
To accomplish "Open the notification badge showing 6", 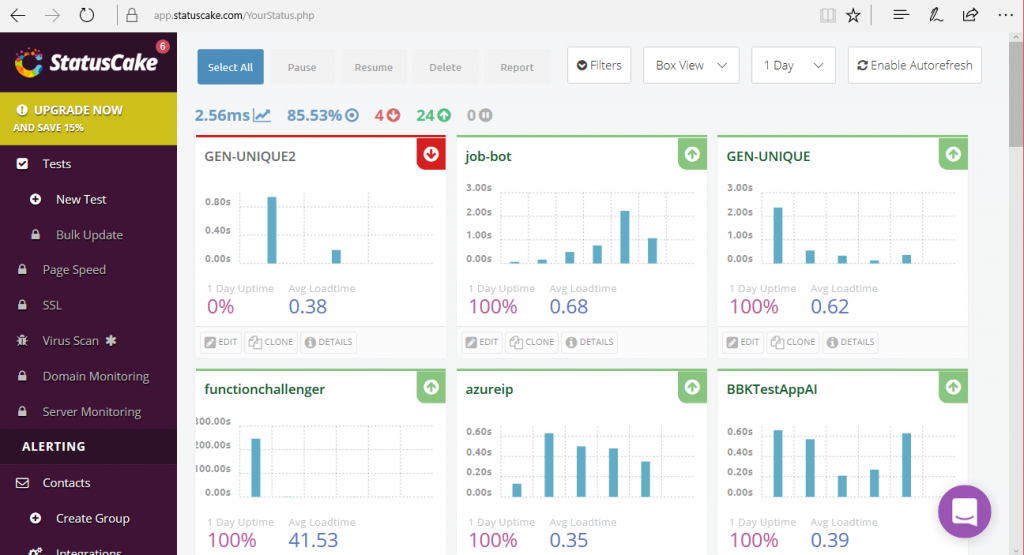I will pyautogui.click(x=162, y=47).
